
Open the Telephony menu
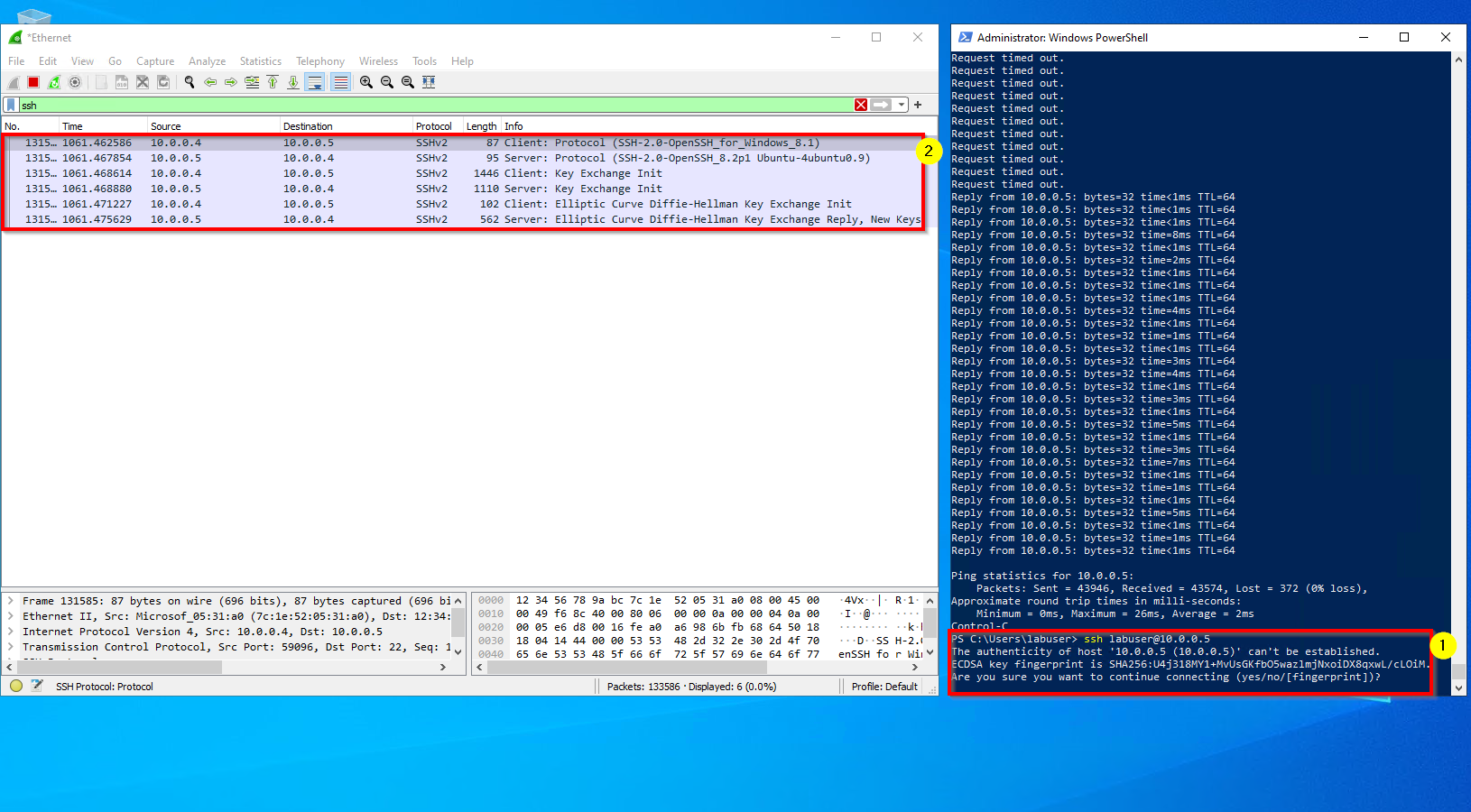click(x=320, y=61)
